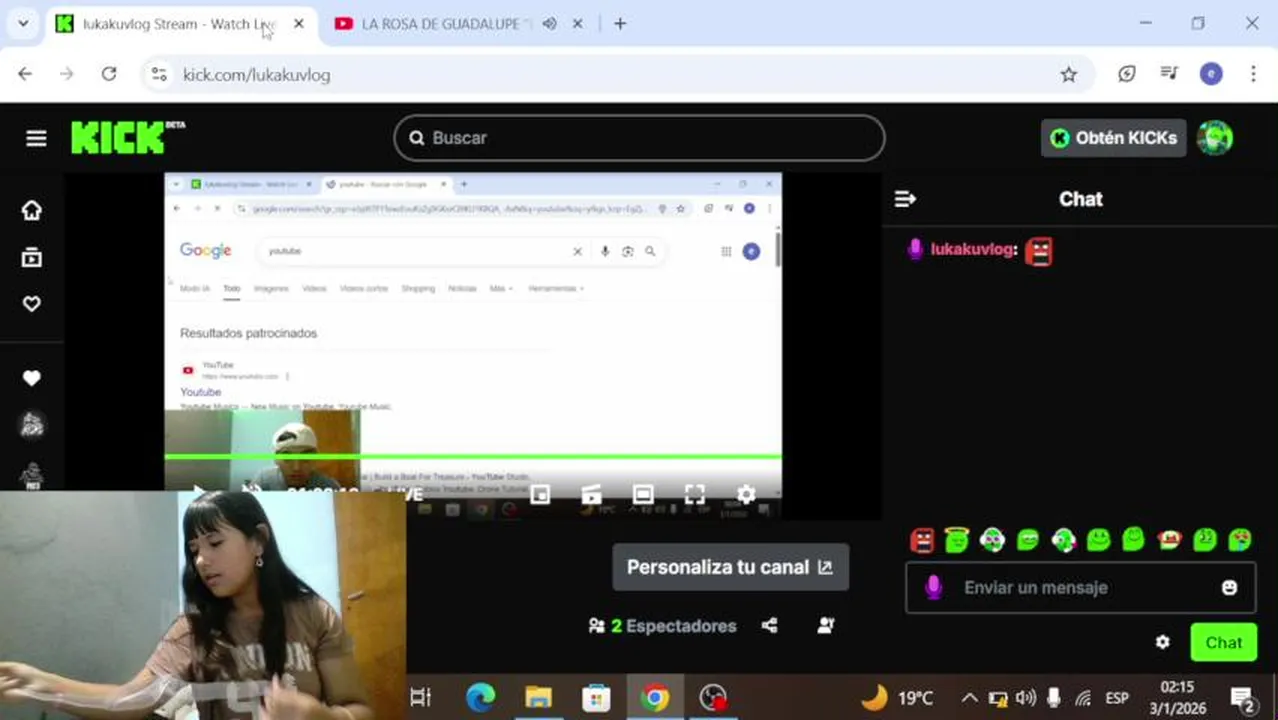Viewport: 1278px width, 720px height.
Task: Open volume control in system tray
Action: point(1025,698)
